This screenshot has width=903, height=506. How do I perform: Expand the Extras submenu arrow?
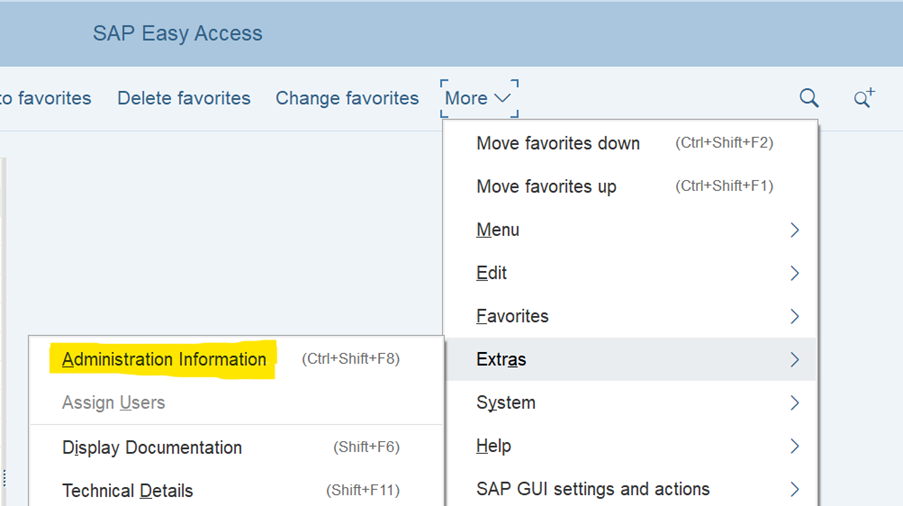(x=794, y=360)
